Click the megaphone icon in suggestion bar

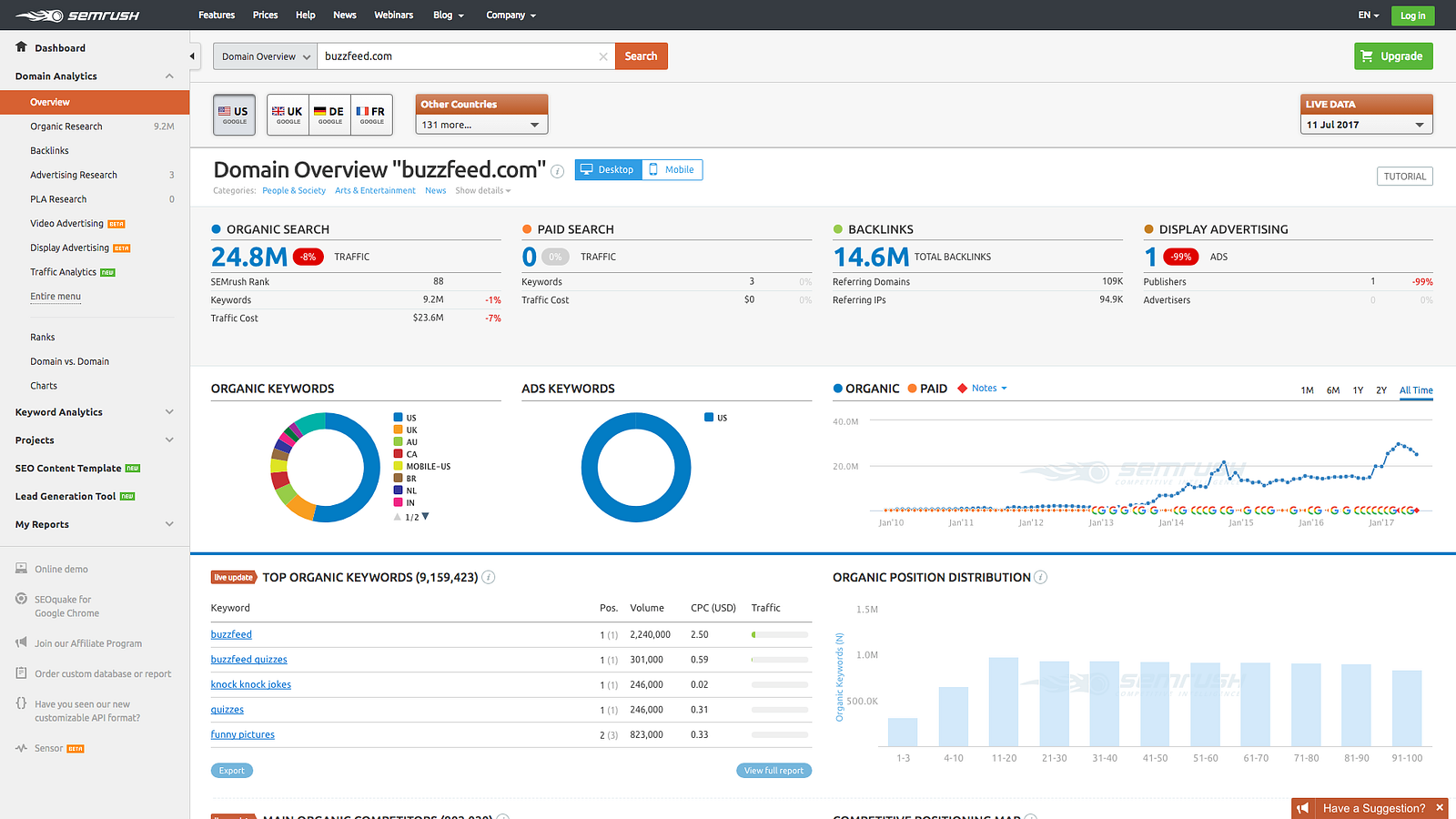click(1303, 808)
